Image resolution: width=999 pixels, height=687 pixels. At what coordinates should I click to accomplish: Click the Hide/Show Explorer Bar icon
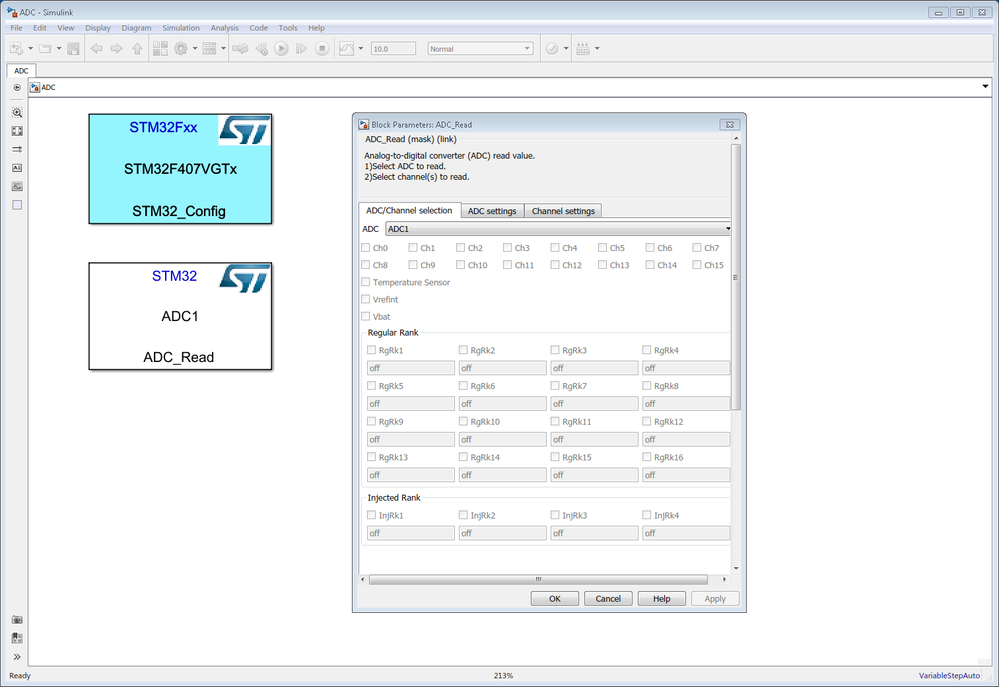click(x=17, y=87)
